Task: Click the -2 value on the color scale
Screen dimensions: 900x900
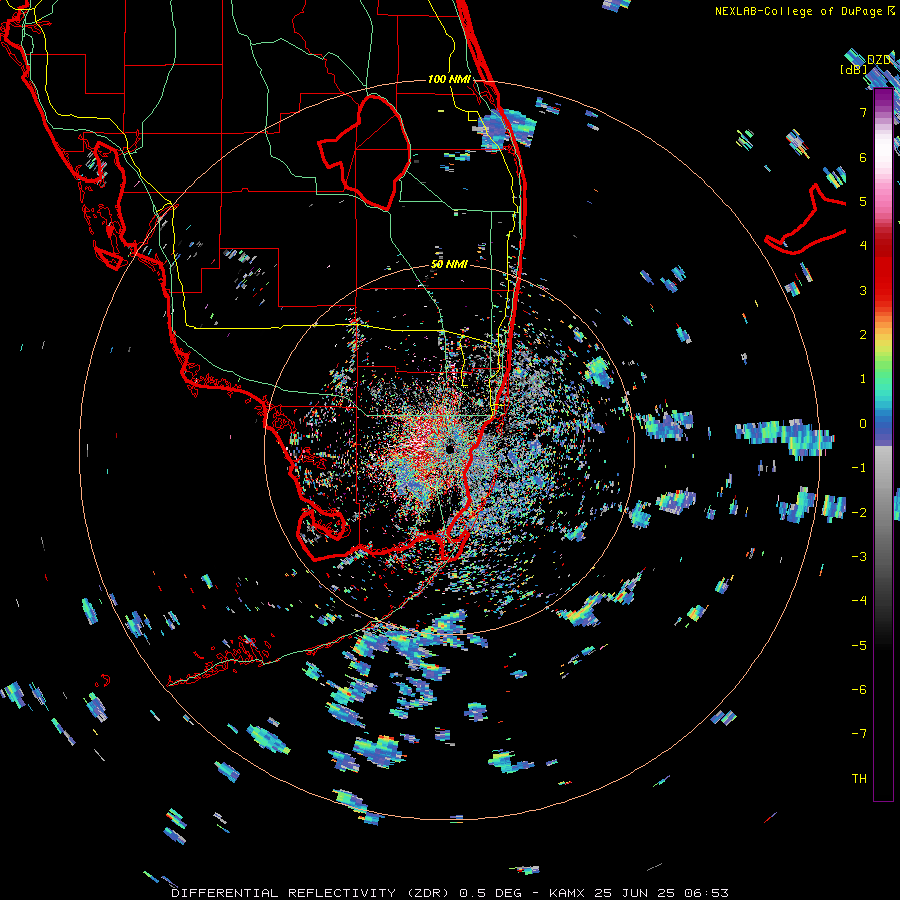Action: click(859, 513)
